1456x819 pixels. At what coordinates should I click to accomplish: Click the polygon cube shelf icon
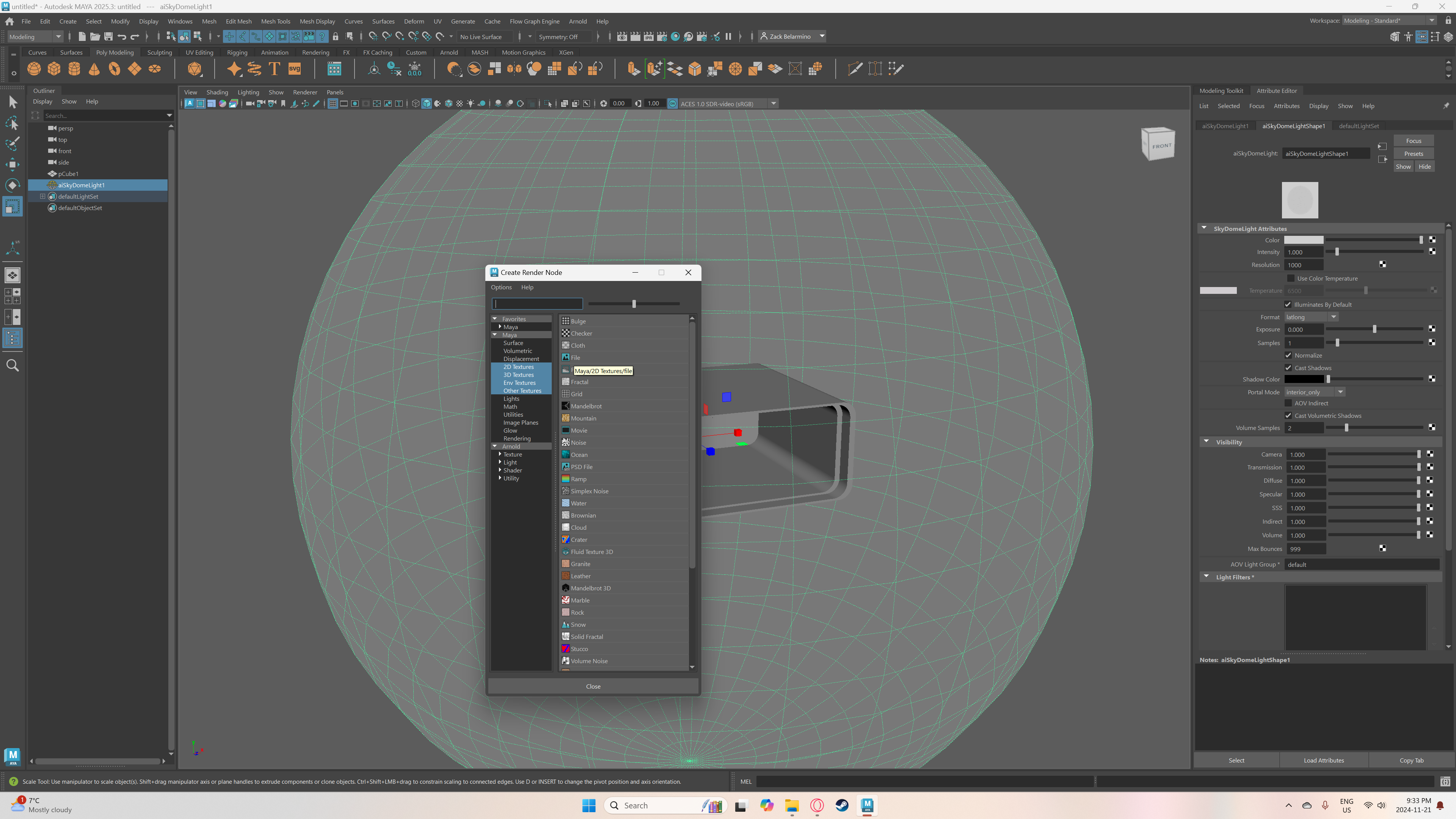pyautogui.click(x=54, y=69)
